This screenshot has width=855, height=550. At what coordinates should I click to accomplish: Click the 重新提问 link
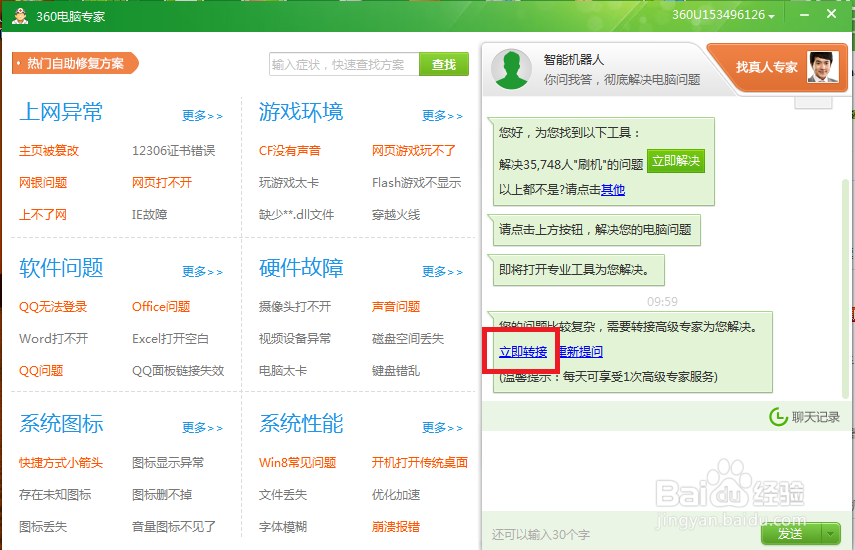[581, 352]
